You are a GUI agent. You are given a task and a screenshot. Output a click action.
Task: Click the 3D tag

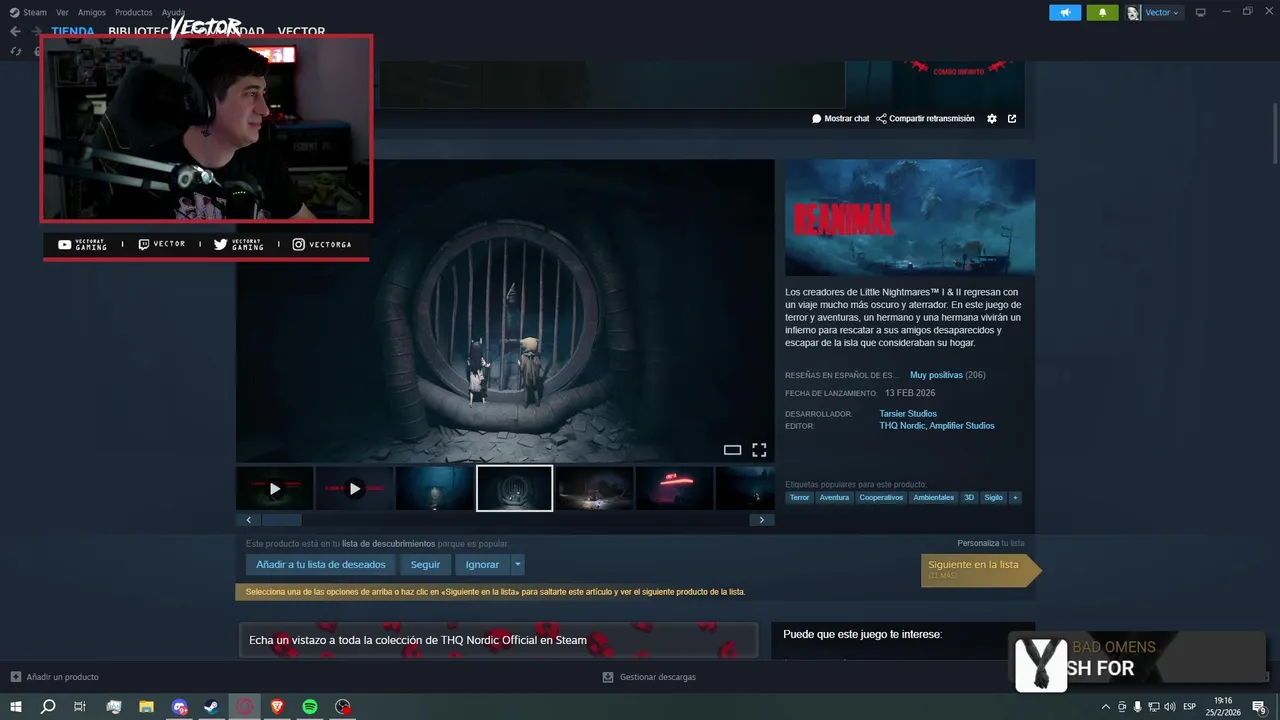click(969, 497)
